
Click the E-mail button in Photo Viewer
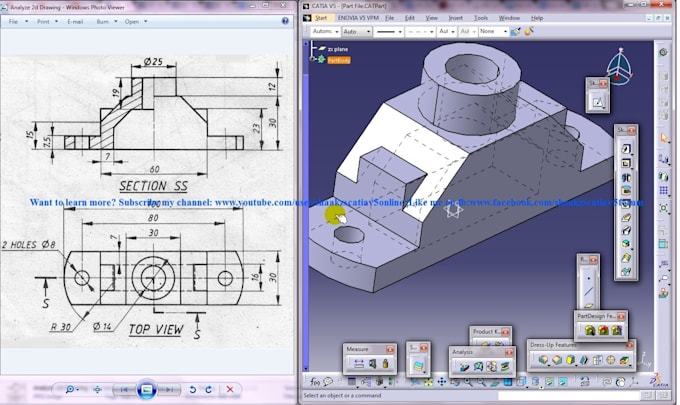(x=75, y=20)
